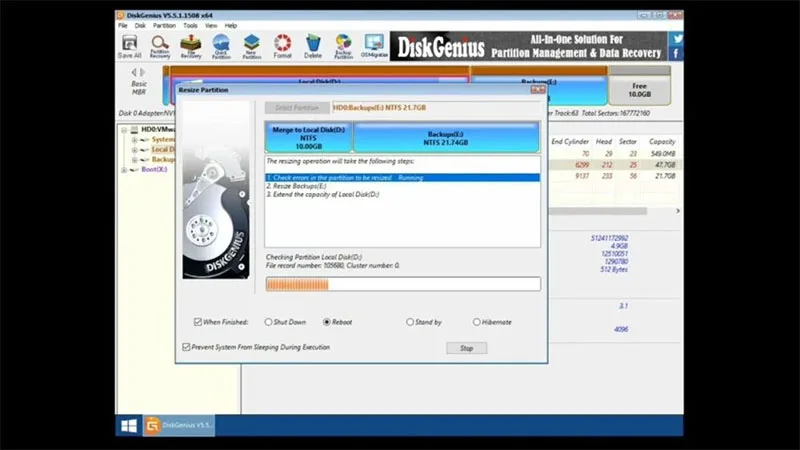Click the HD0:Backups(E:) NTFS 21.7GB field

436,108
